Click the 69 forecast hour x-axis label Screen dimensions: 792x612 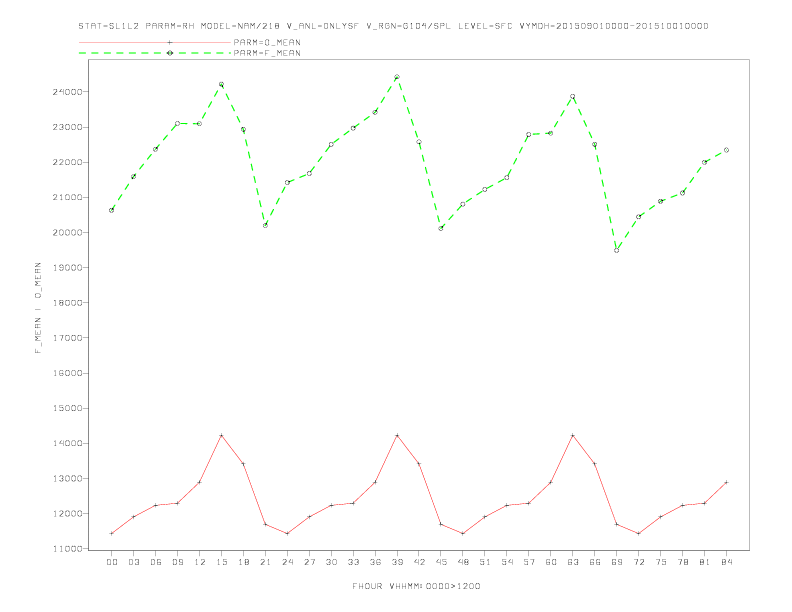617,562
